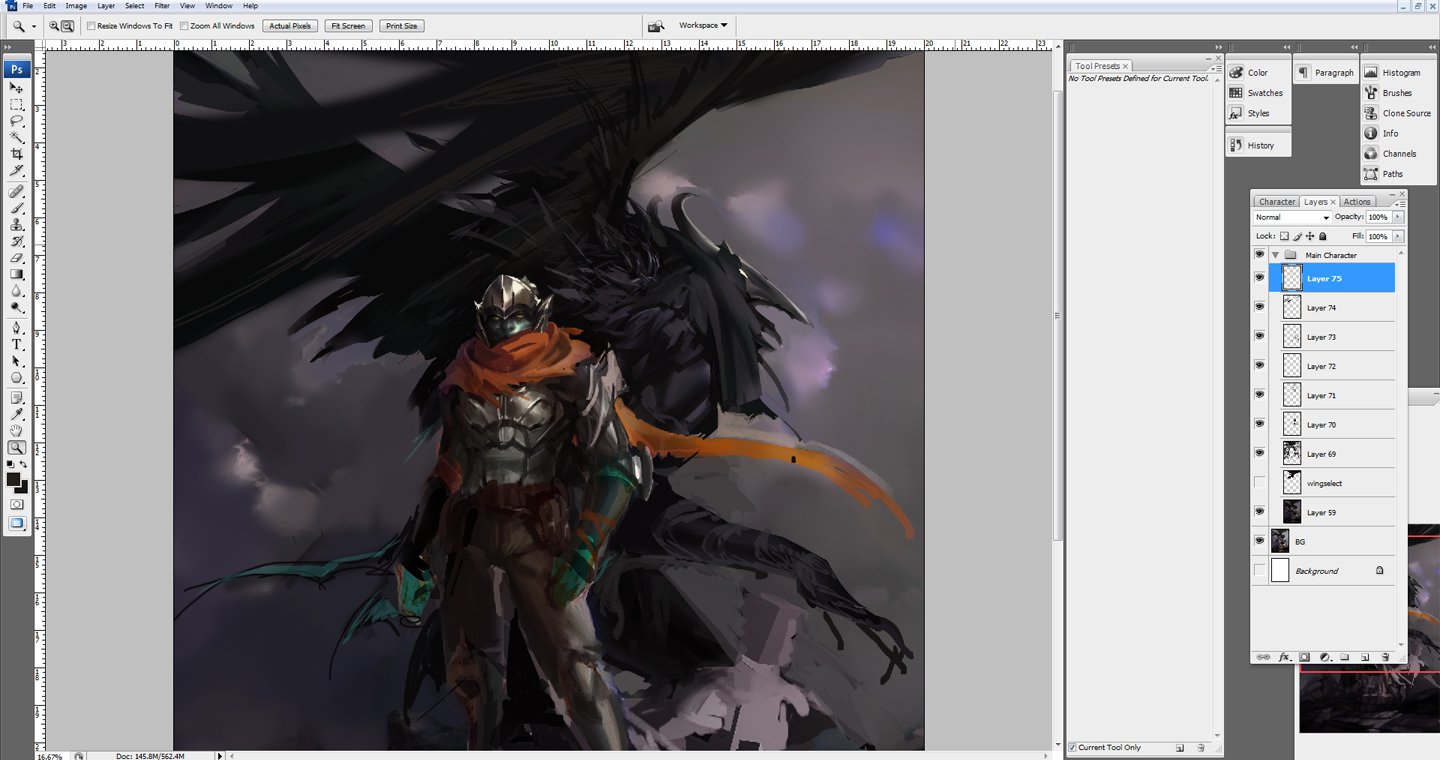Collapse the Main Character group
The height and width of the screenshot is (760, 1440).
(1275, 255)
